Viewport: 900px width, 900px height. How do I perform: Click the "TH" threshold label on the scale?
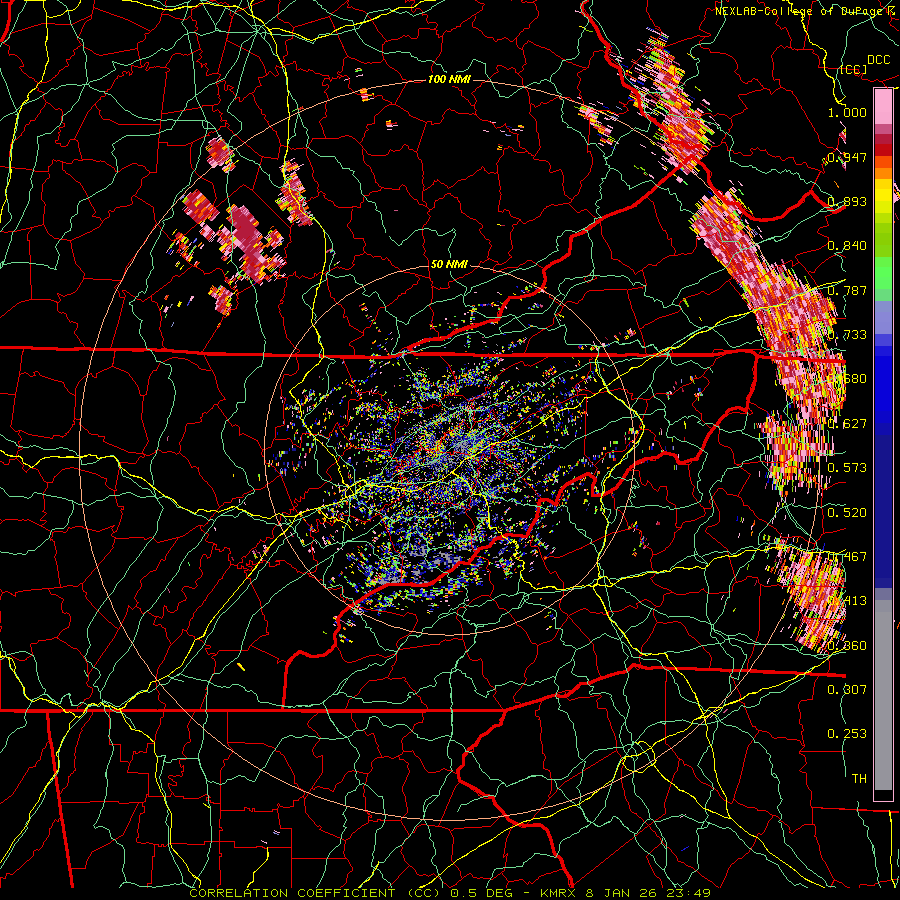point(859,778)
